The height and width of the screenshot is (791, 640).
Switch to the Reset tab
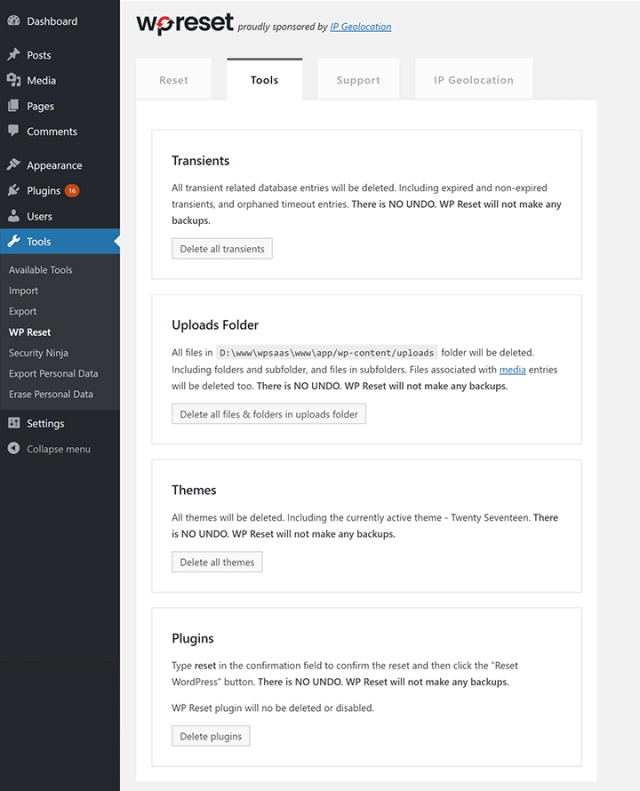pyautogui.click(x=173, y=80)
